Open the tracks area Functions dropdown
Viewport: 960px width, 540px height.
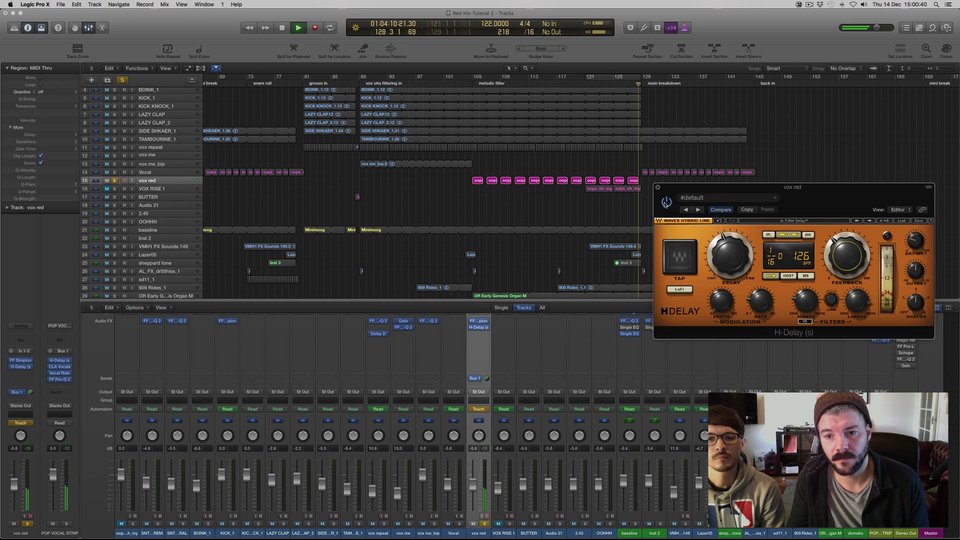coord(138,68)
